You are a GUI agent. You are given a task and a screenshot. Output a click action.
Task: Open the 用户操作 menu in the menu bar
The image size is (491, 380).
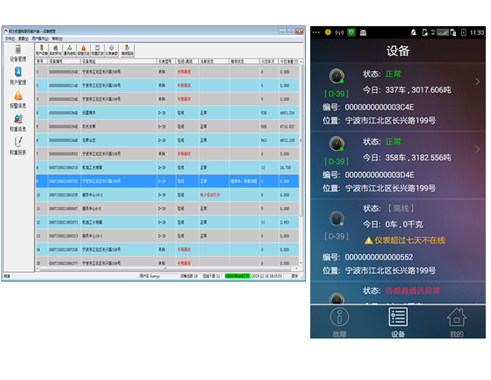click(x=40, y=39)
